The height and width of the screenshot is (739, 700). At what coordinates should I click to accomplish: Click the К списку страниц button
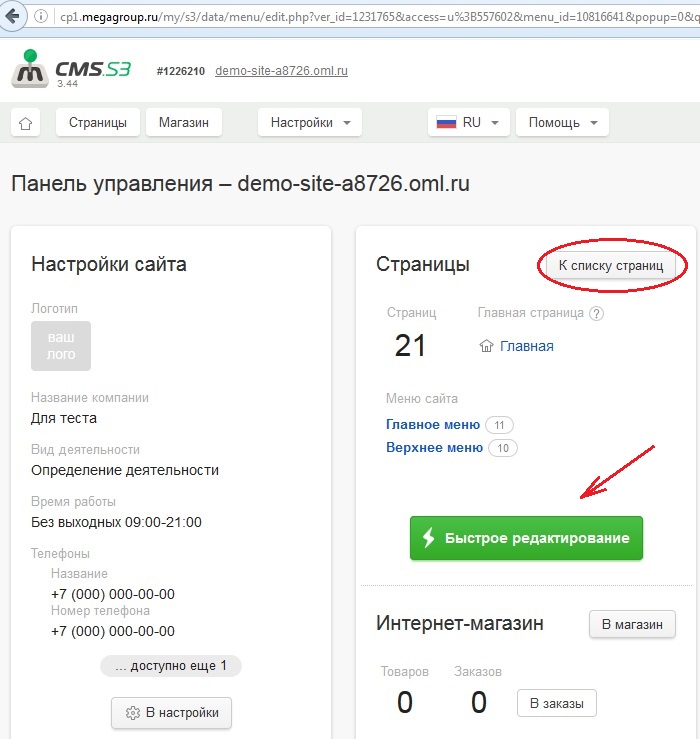[x=611, y=265]
